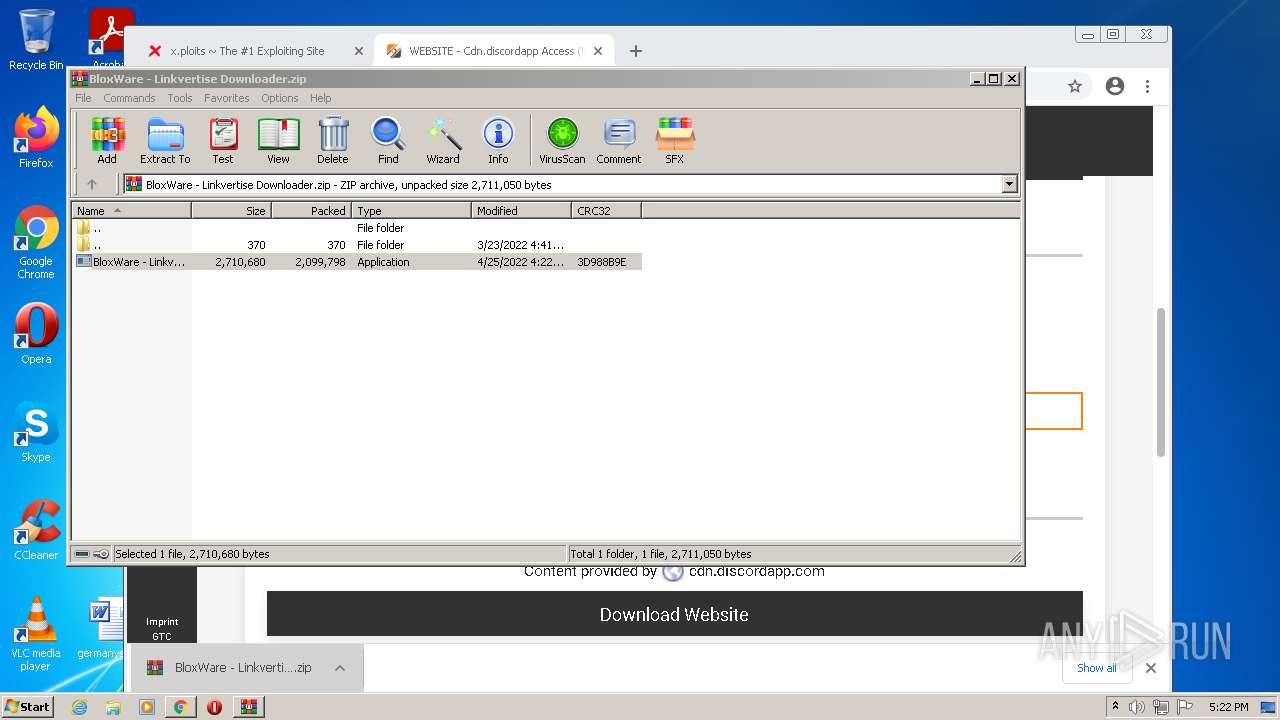Image resolution: width=1280 pixels, height=720 pixels.
Task: Close the Chrome downloads bar
Action: point(1151,668)
